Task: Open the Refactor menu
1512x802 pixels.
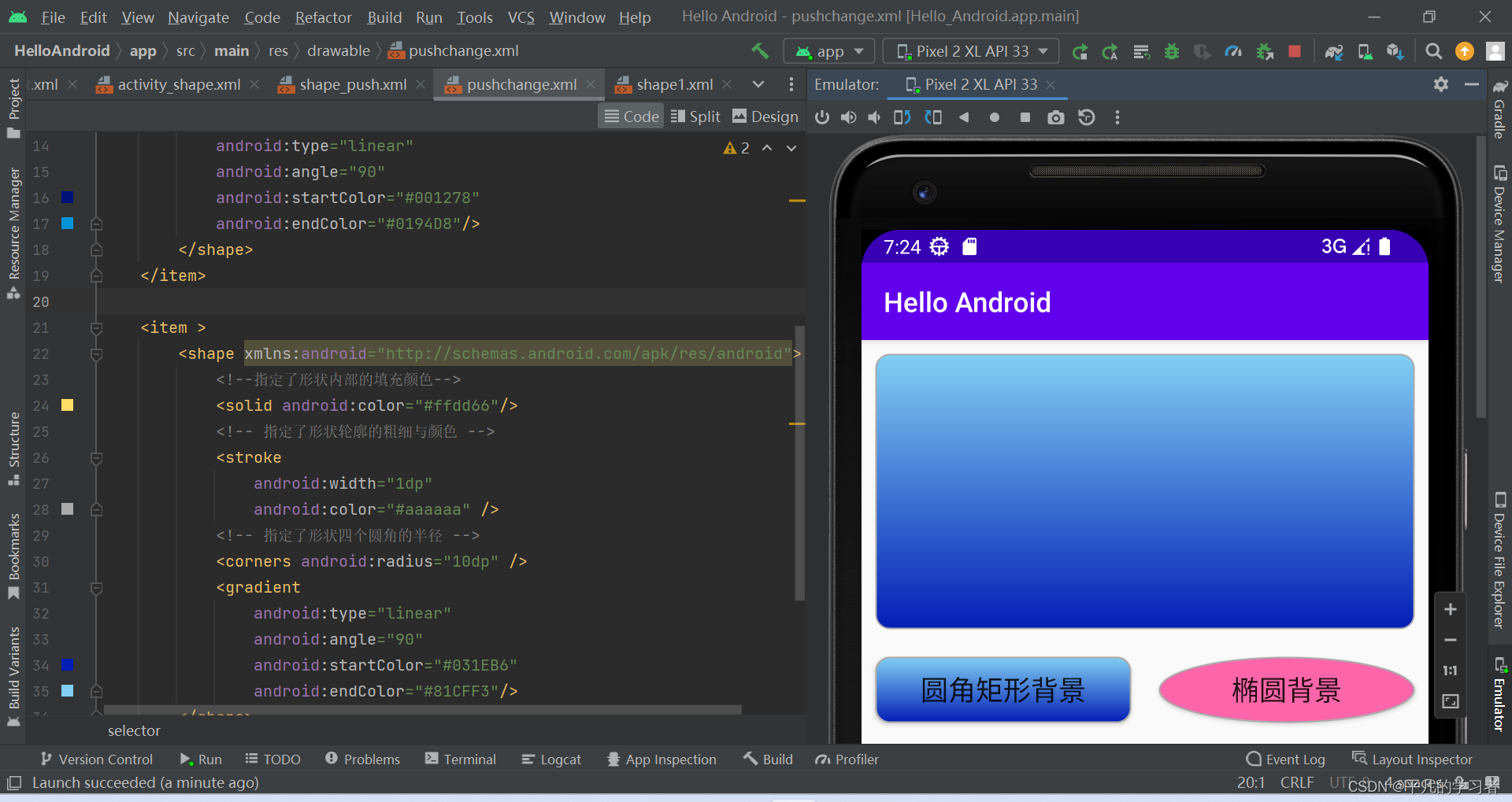Action: 322,17
